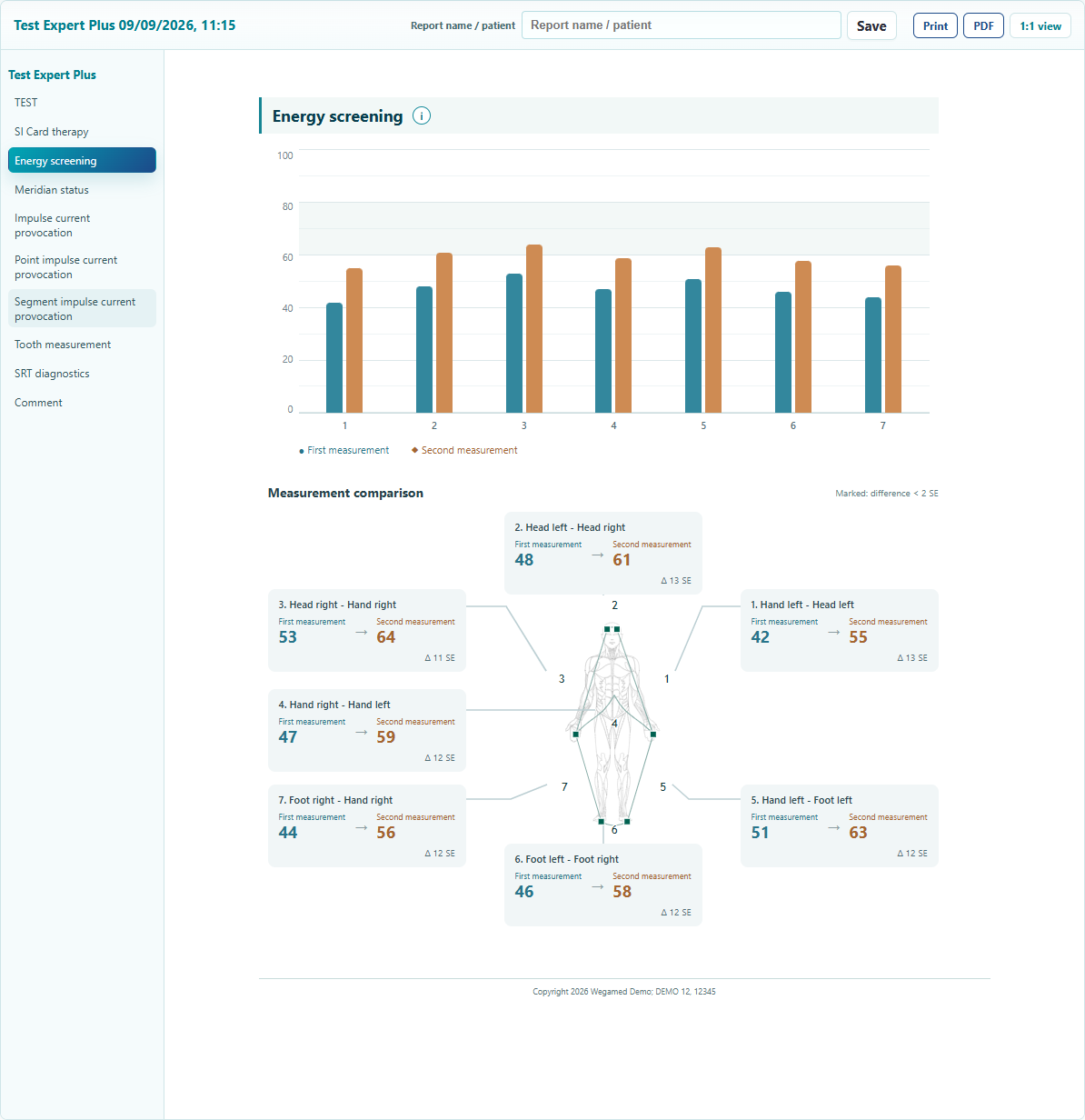Click second measurement bar for channel 3
1085x1120 pixels.
click(534, 329)
